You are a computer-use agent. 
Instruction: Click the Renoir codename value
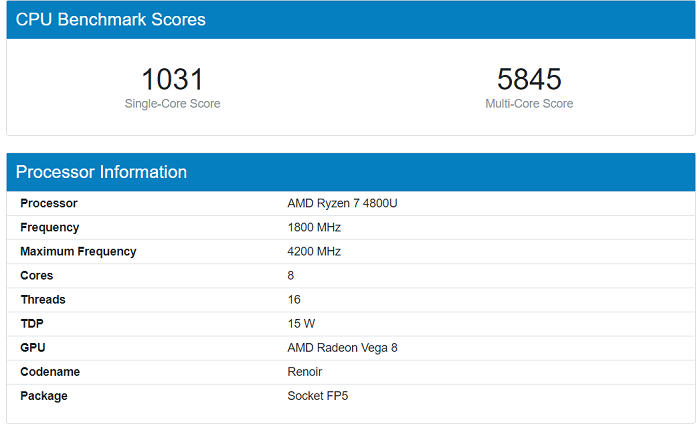(305, 372)
